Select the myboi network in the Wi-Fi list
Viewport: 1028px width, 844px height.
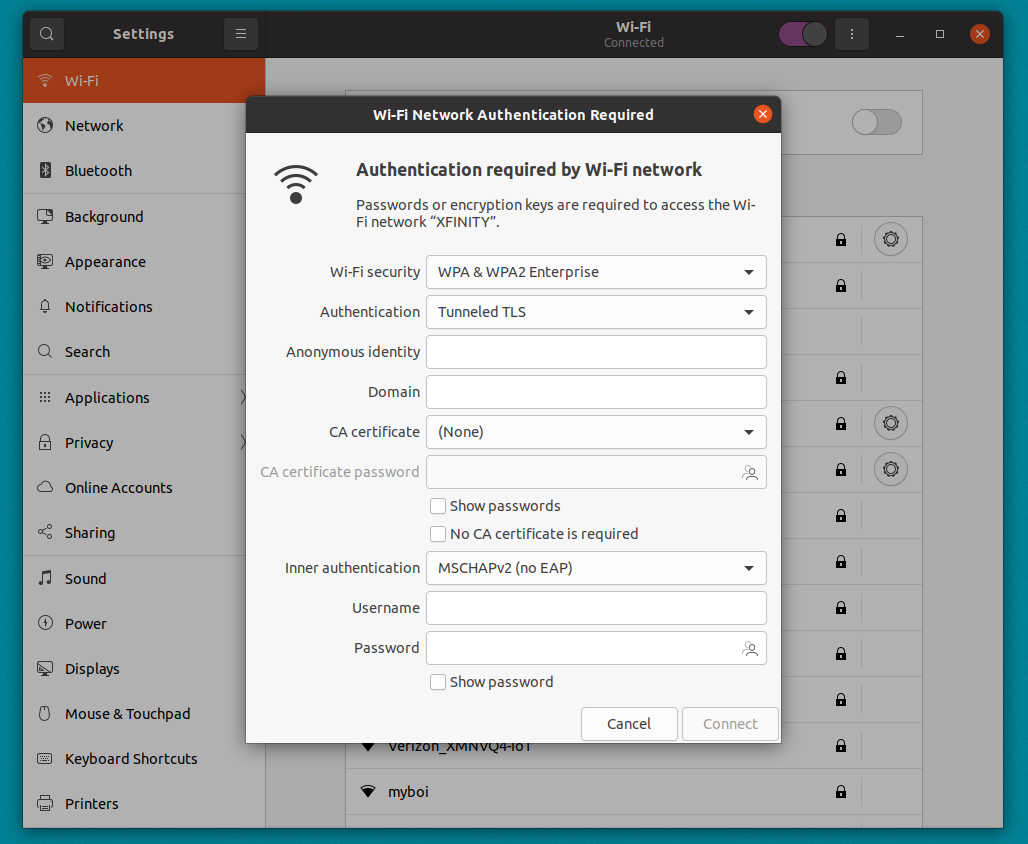click(634, 792)
